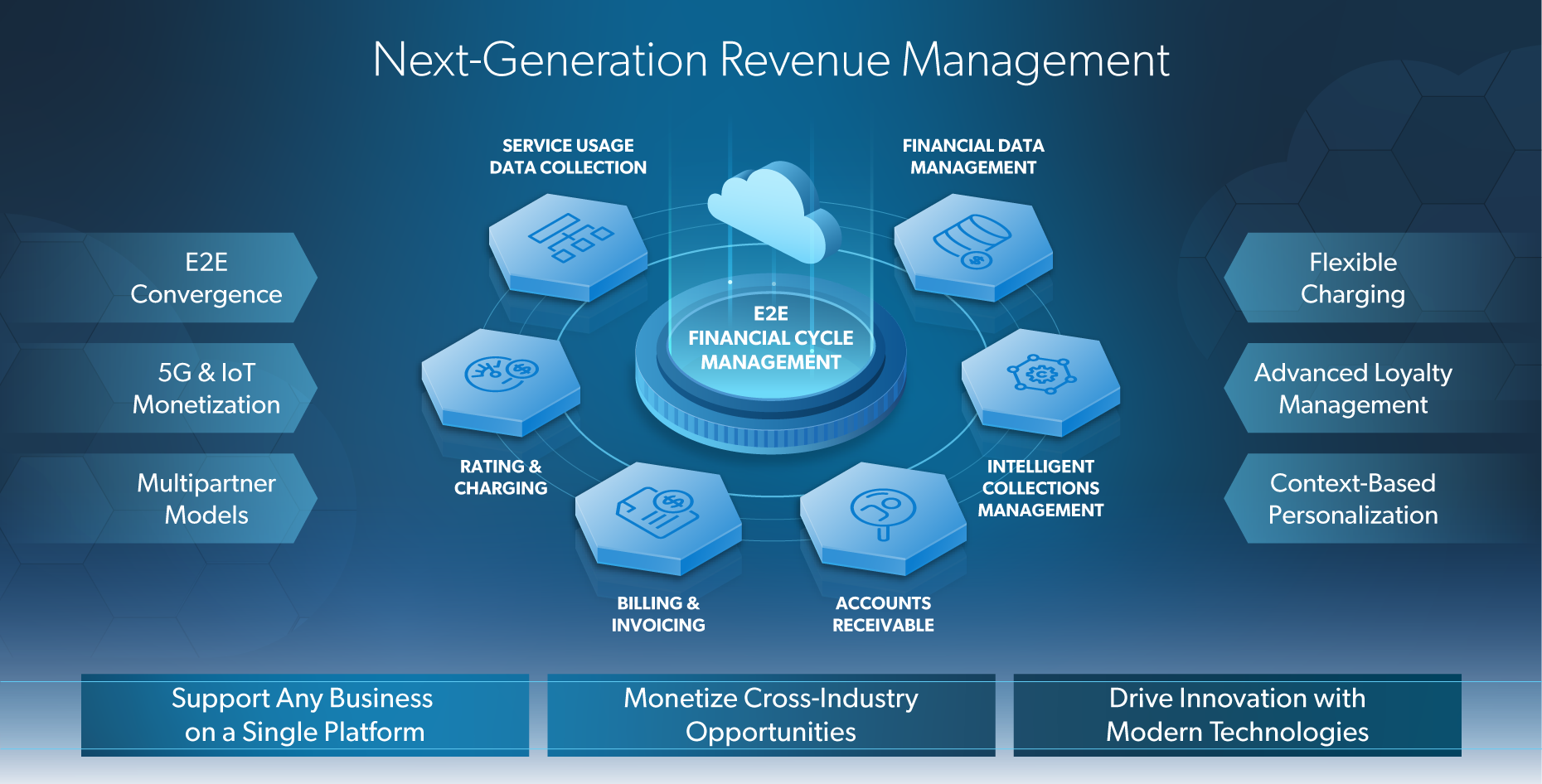Screen dimensions: 1542x784
Task: Select Support Any Business on a Single Platform
Action: point(304,715)
